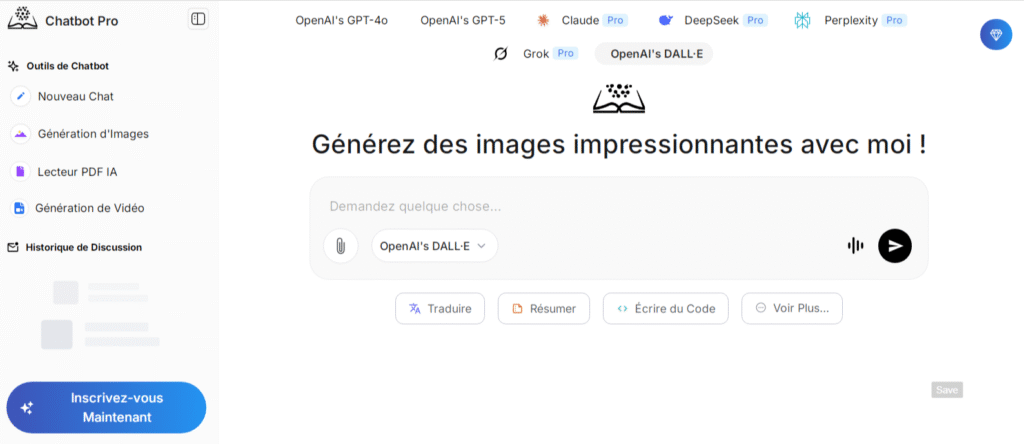Click the Traduire button
The height and width of the screenshot is (444, 1024).
point(440,309)
